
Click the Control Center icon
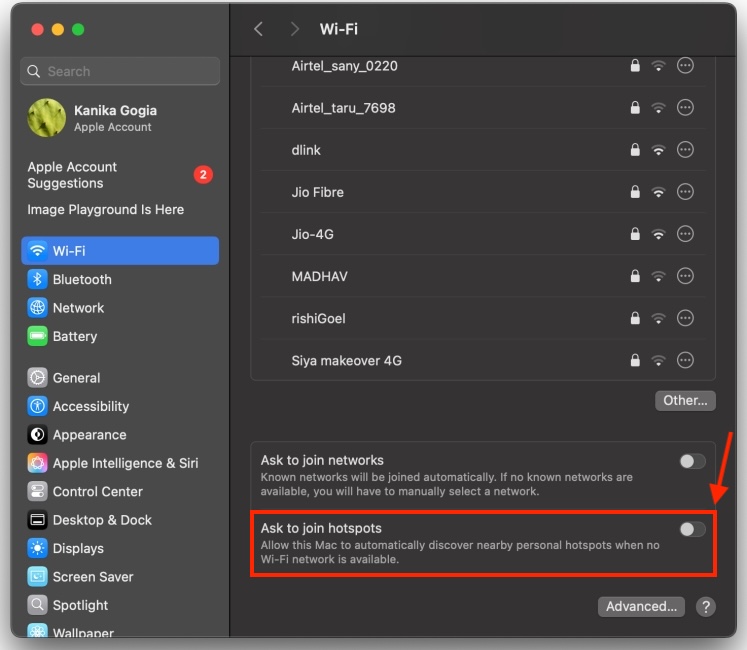click(x=37, y=491)
